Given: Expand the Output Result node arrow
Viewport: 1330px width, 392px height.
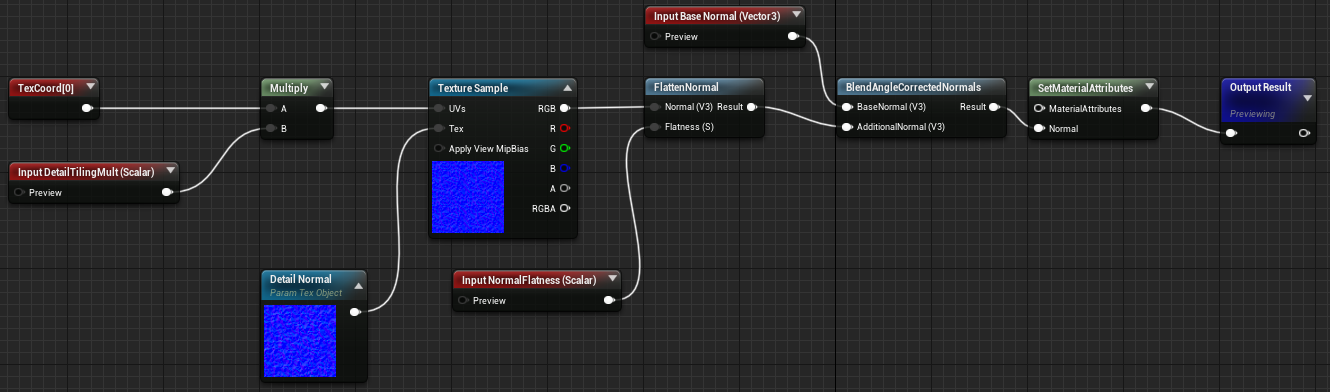Looking at the screenshot, I should 1307,98.
